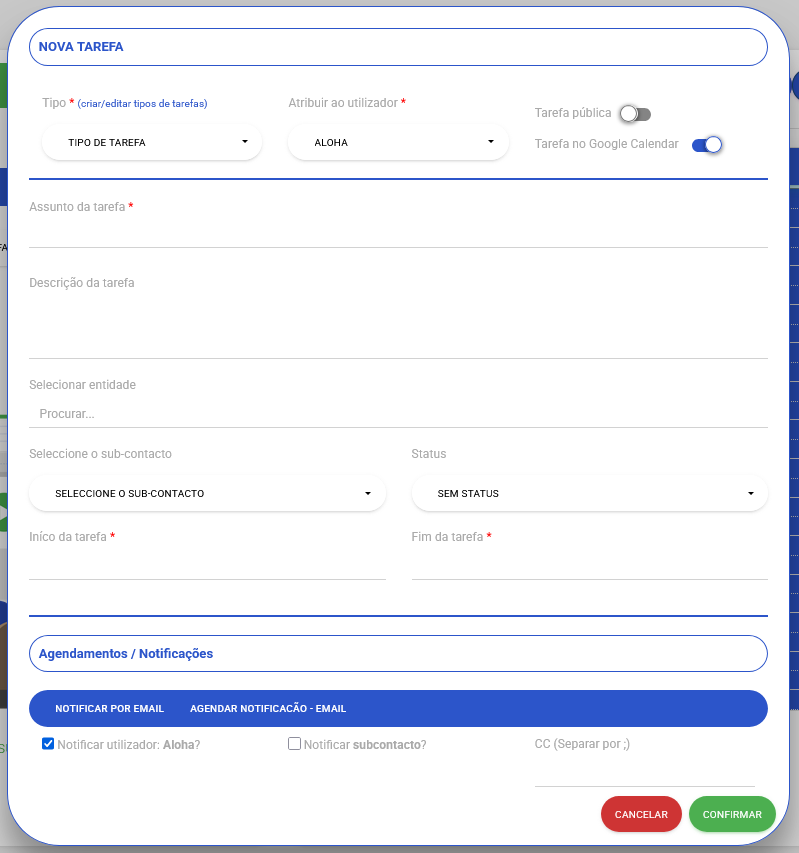This screenshot has width=799, height=853.
Task: Open Seleccione o sub-contacto dropdown
Action: pyautogui.click(x=208, y=494)
